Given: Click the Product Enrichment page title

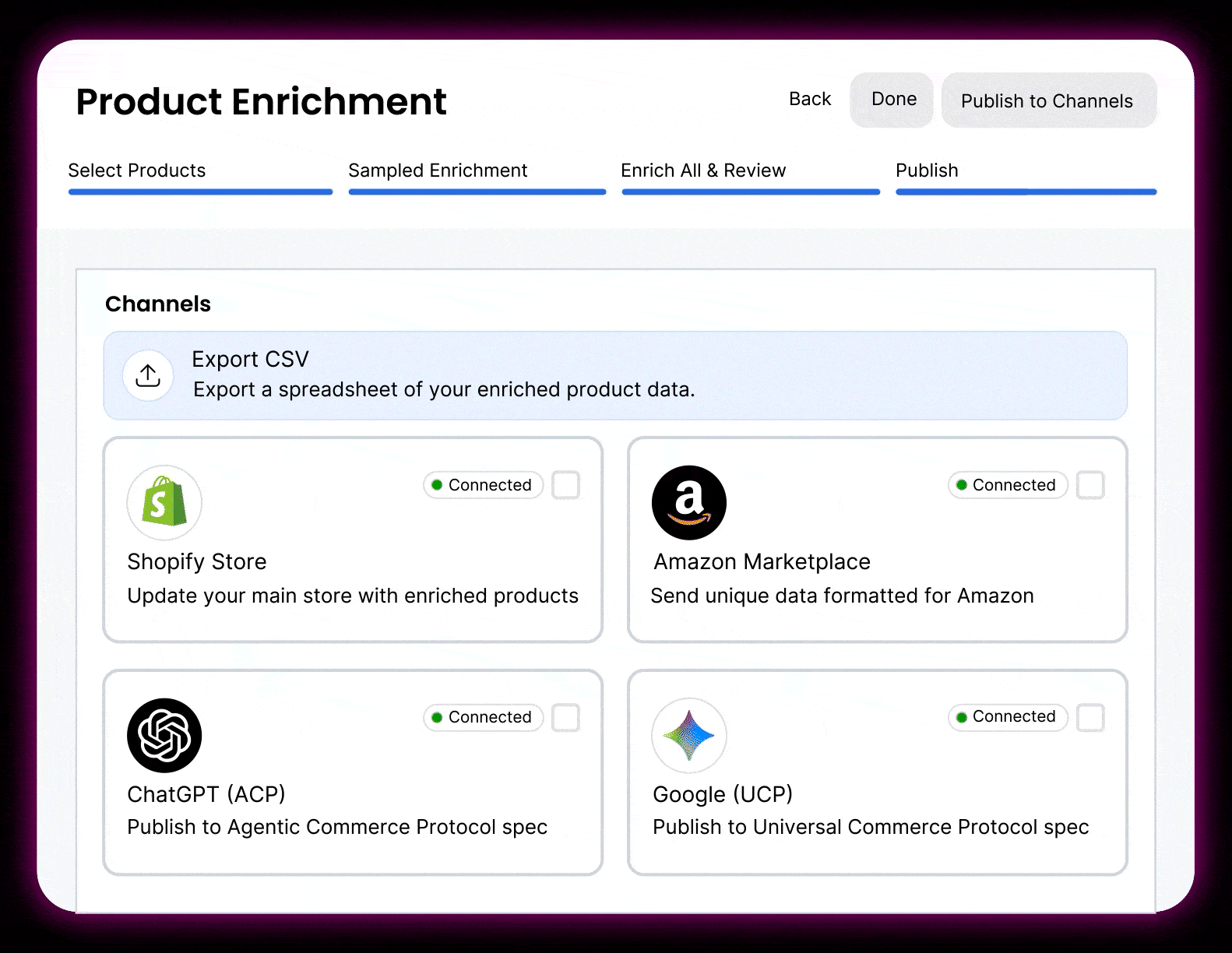Looking at the screenshot, I should (x=262, y=102).
